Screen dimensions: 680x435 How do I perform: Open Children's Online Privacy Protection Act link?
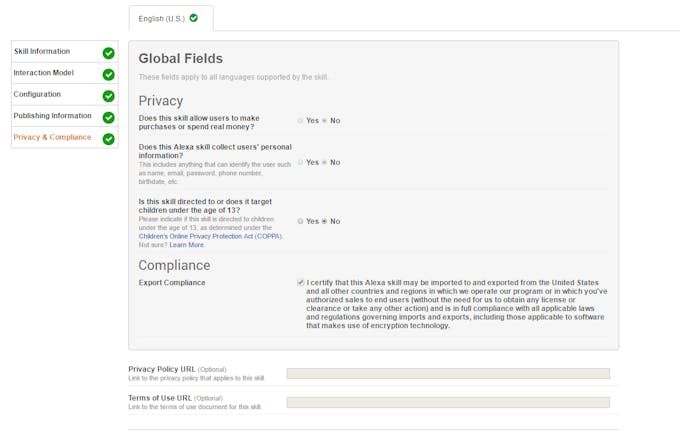point(210,236)
